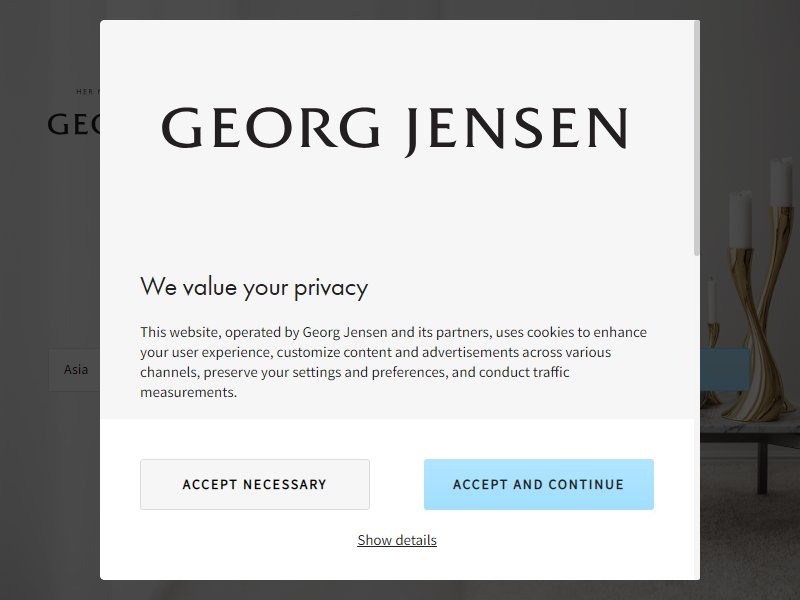Click the scrollbar track below the thumb
Viewport: 800px width, 600px height.
(696, 416)
